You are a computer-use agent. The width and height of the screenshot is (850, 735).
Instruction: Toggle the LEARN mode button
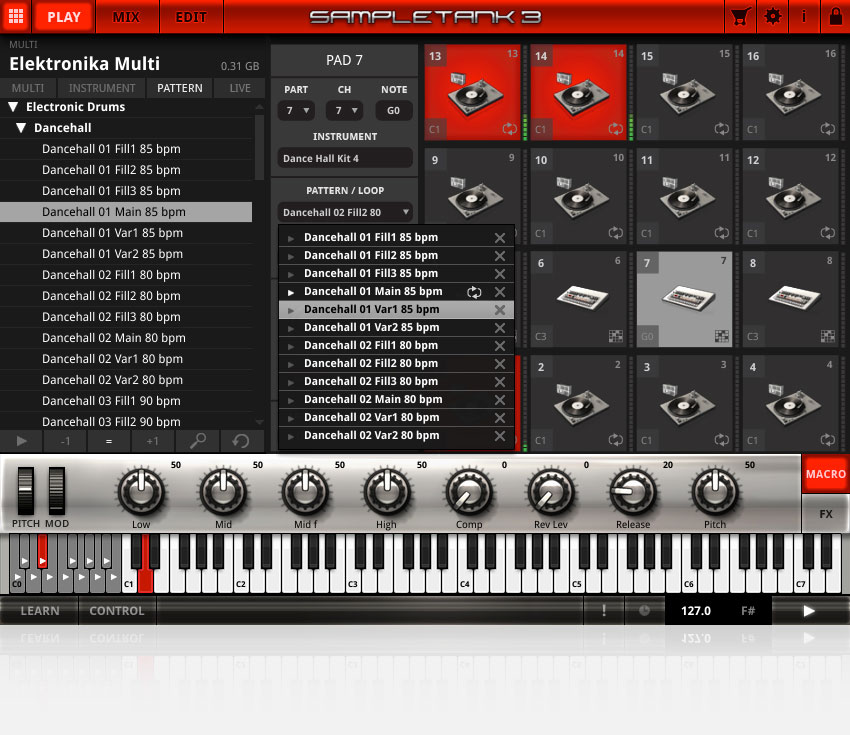coord(38,610)
